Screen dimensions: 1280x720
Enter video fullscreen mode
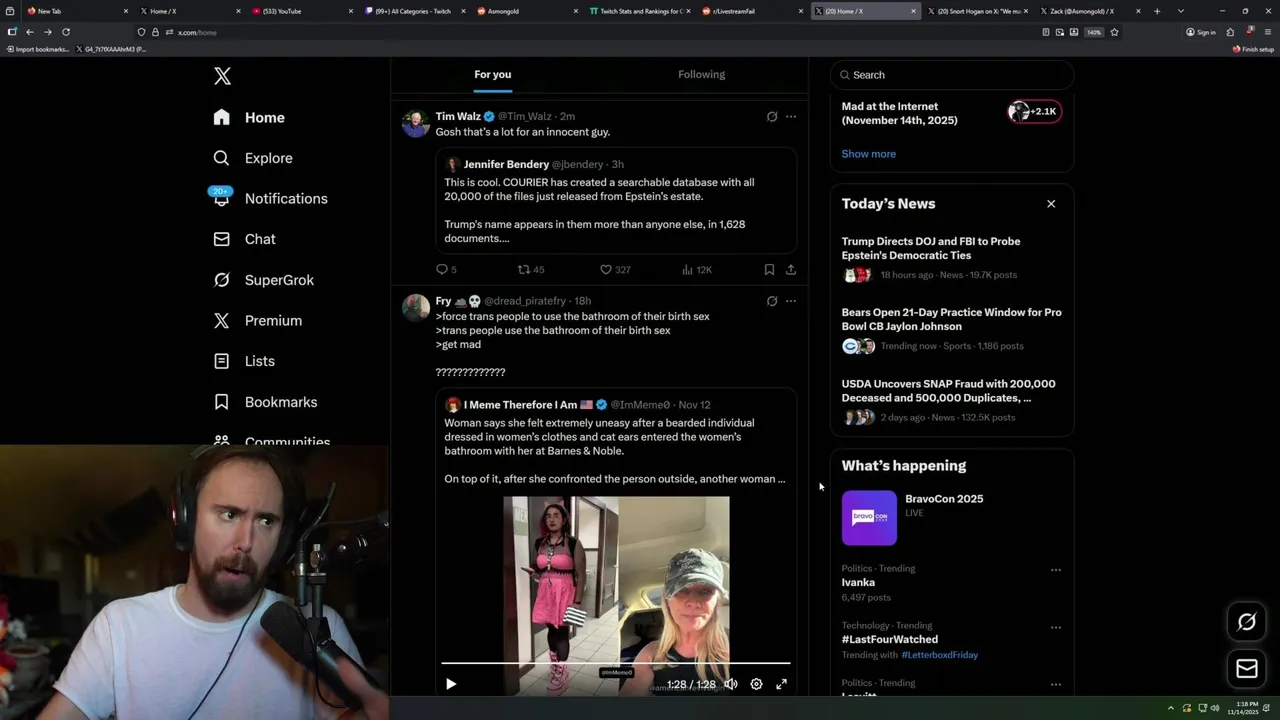781,684
